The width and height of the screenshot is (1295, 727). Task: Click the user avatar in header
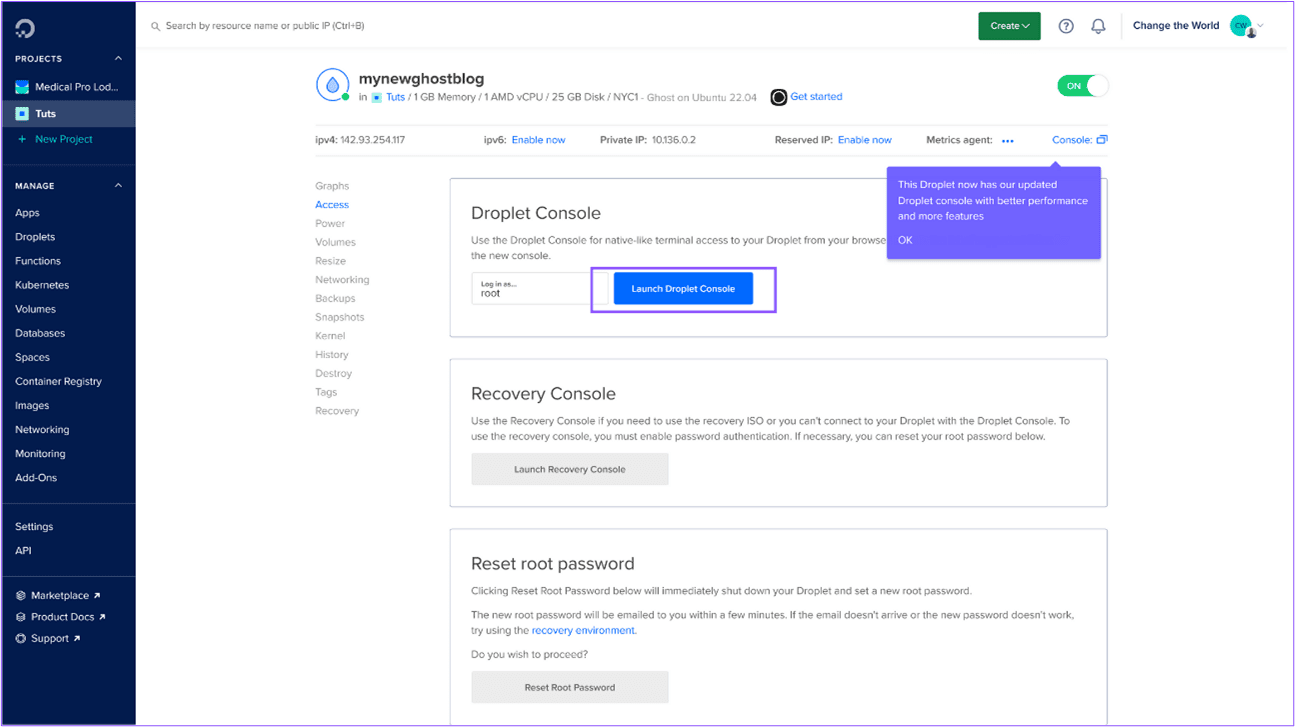click(x=1242, y=26)
